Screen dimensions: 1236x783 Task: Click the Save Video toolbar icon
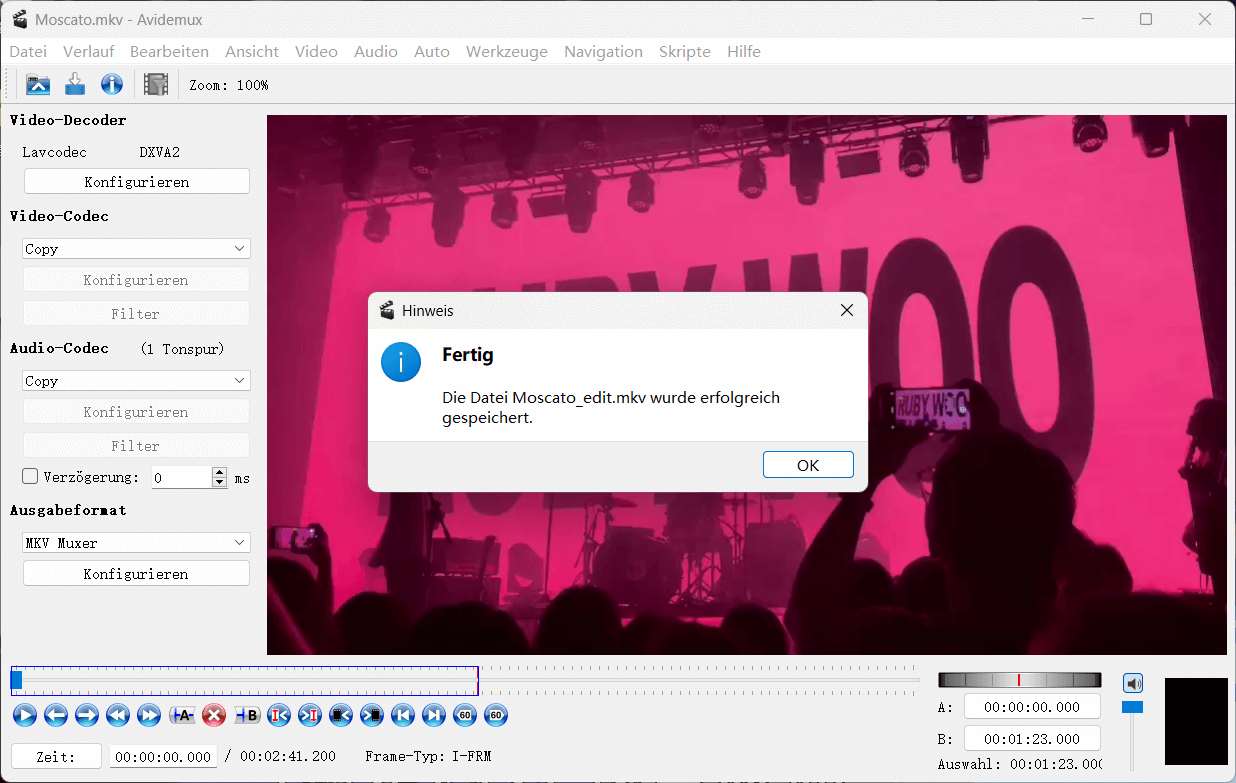coord(75,85)
